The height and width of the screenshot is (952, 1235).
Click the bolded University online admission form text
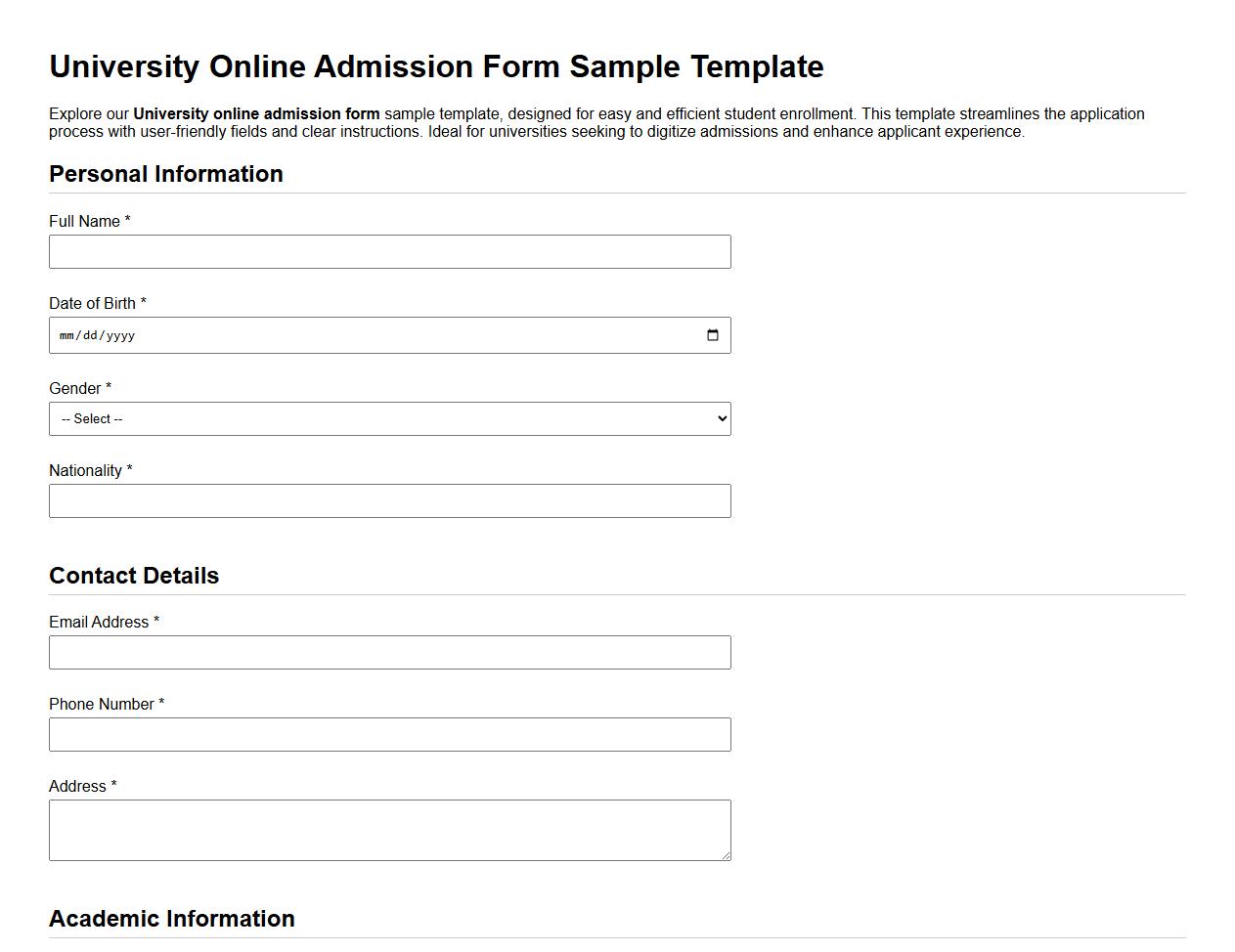pos(258,113)
